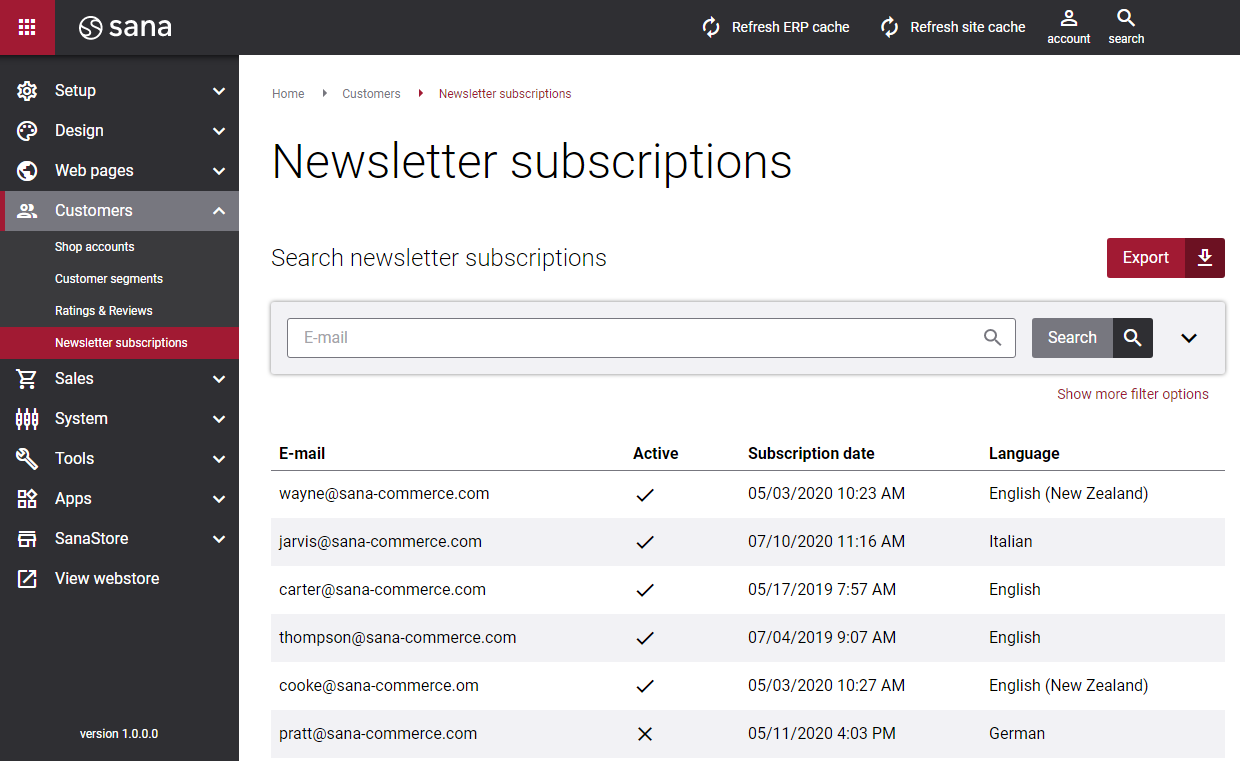The height and width of the screenshot is (761, 1240).
Task: Click the System sliders icon
Action: click(x=27, y=419)
